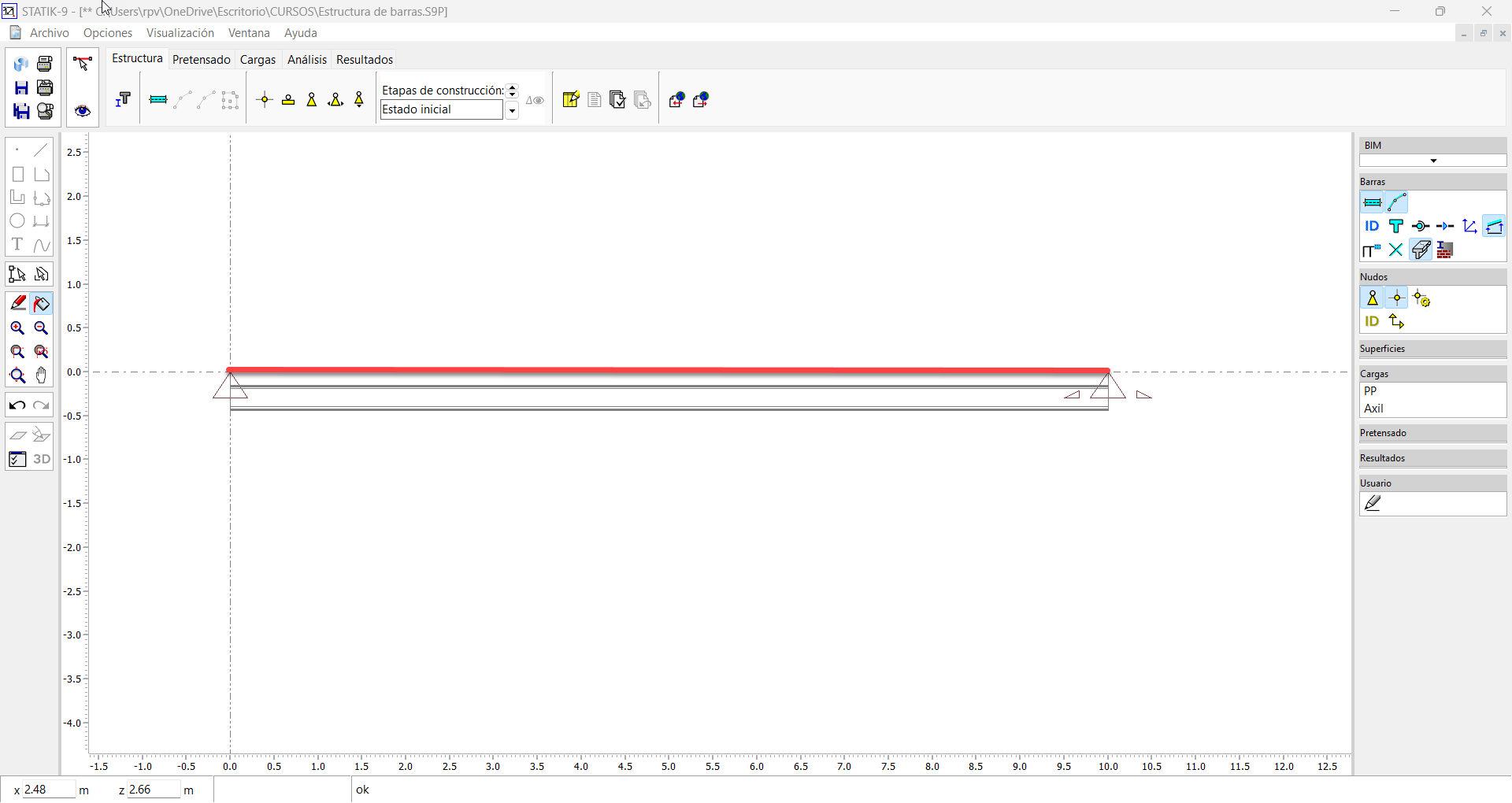Screen dimensions: 1512x803
Task: Click the undo arrow icon
Action: [17, 406]
